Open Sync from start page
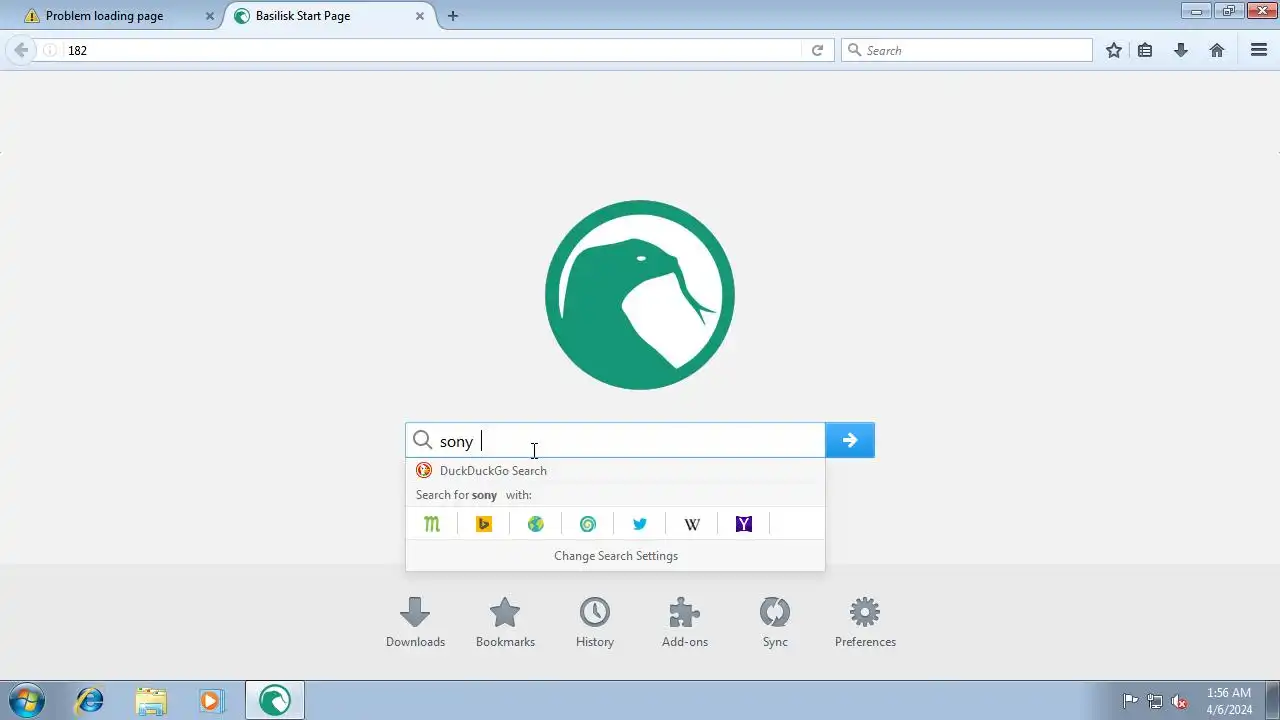The height and width of the screenshot is (720, 1280). (x=775, y=623)
